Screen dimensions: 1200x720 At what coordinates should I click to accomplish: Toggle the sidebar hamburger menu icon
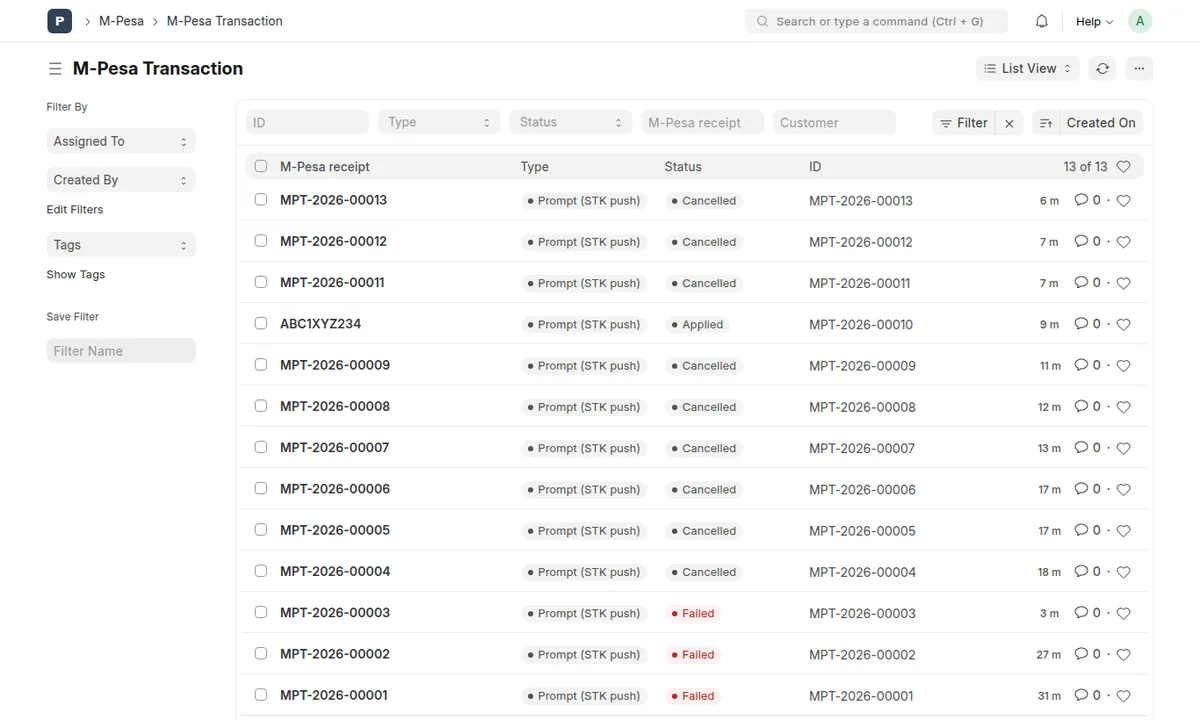pyautogui.click(x=55, y=69)
